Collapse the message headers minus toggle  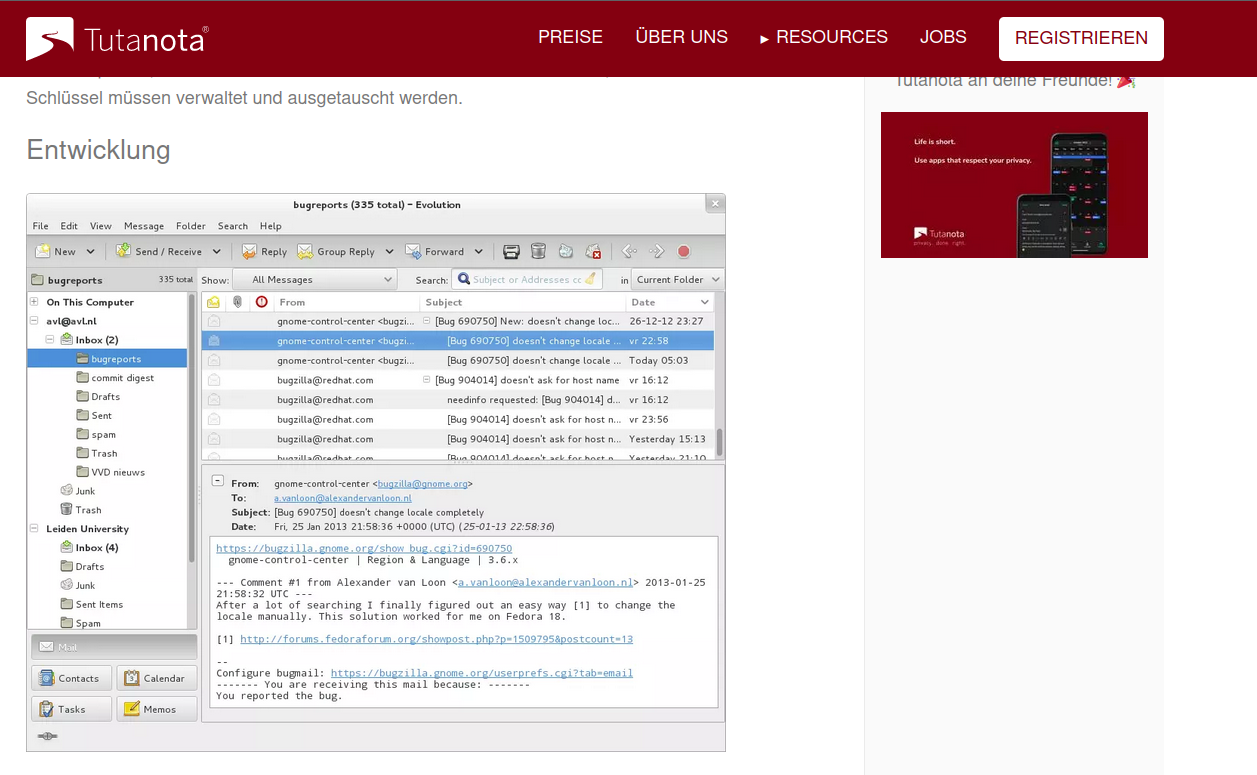(218, 481)
